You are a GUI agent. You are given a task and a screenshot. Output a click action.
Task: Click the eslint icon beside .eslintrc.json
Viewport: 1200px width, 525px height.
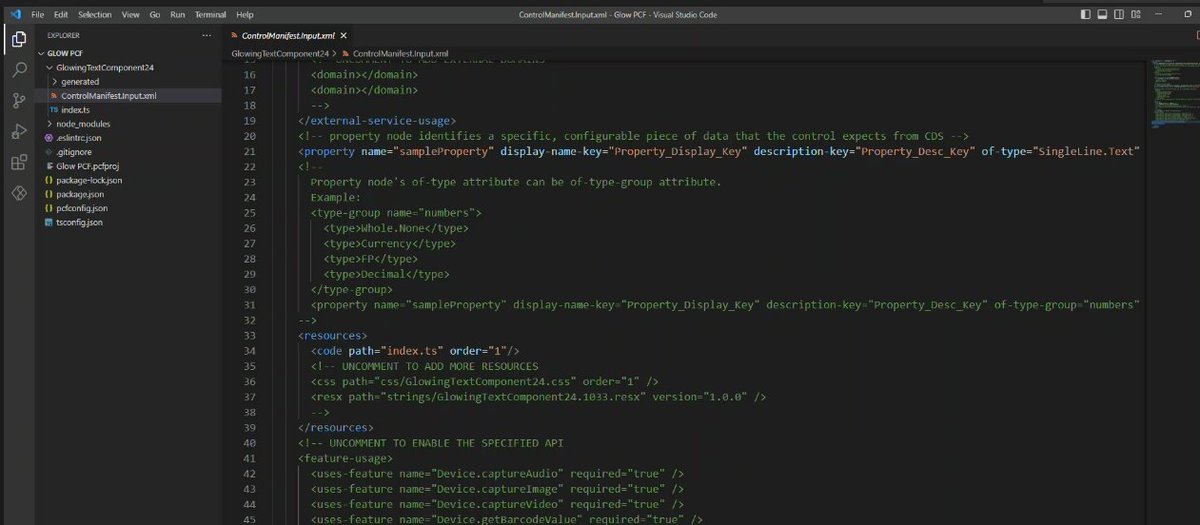click(48, 137)
